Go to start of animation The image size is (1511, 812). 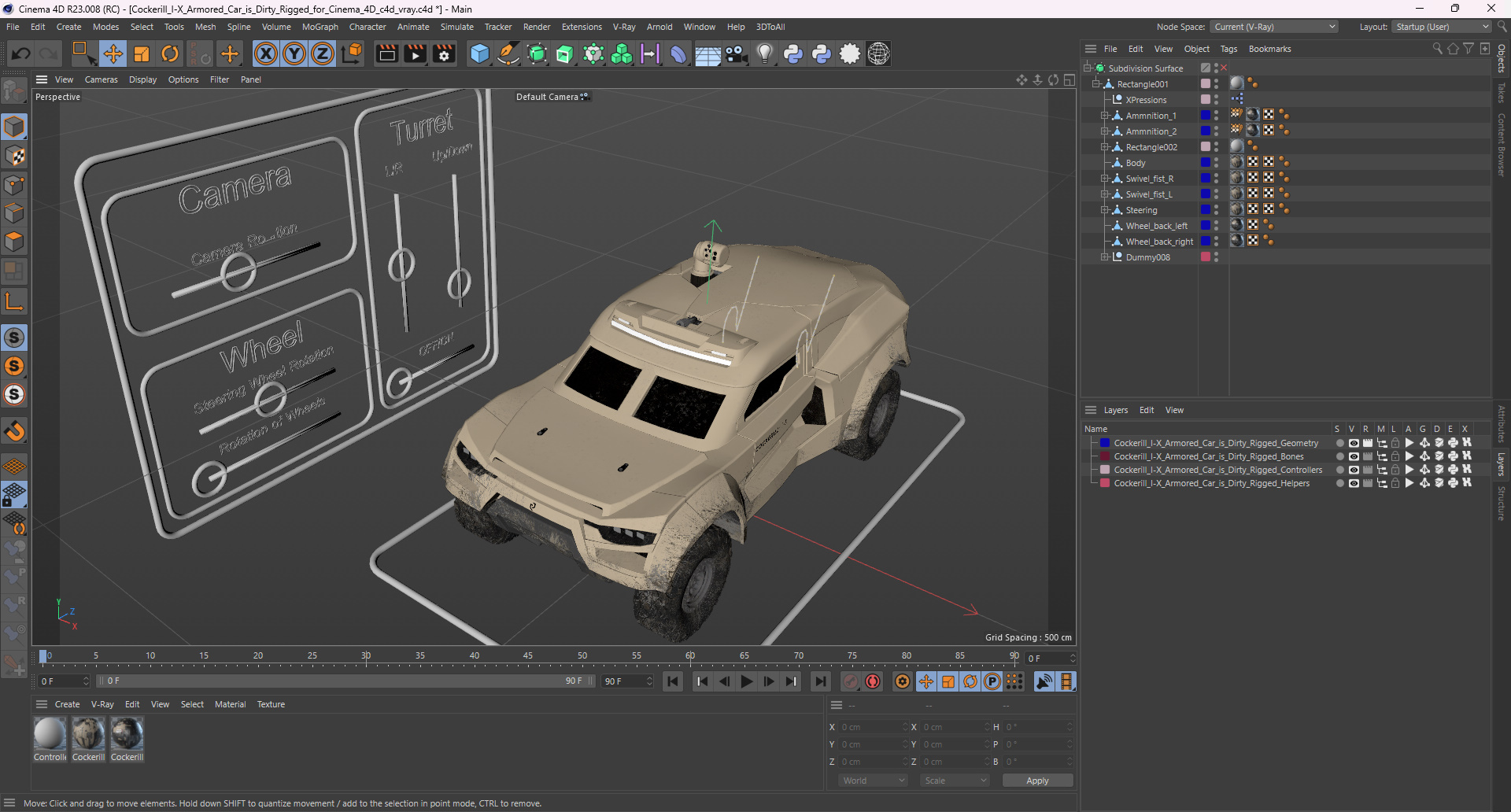point(673,681)
